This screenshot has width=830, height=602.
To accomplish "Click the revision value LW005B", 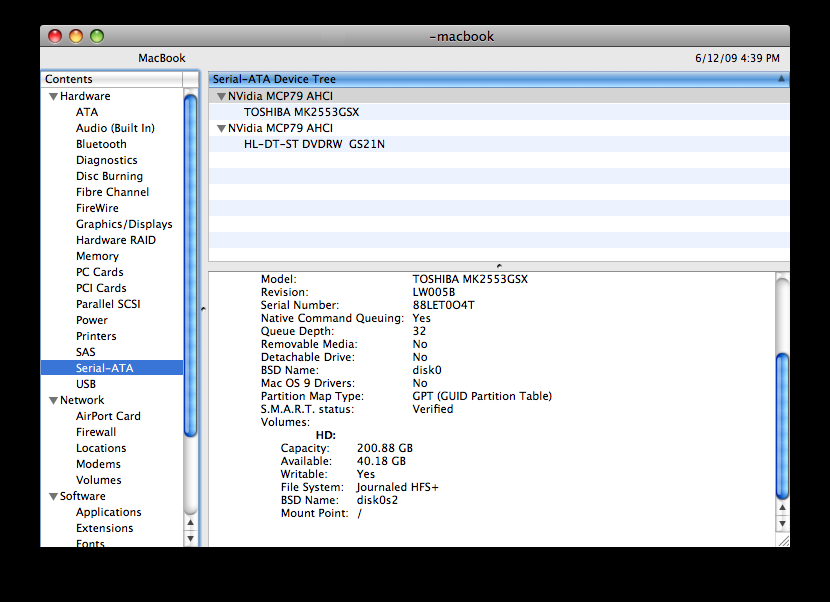I will click(x=434, y=292).
